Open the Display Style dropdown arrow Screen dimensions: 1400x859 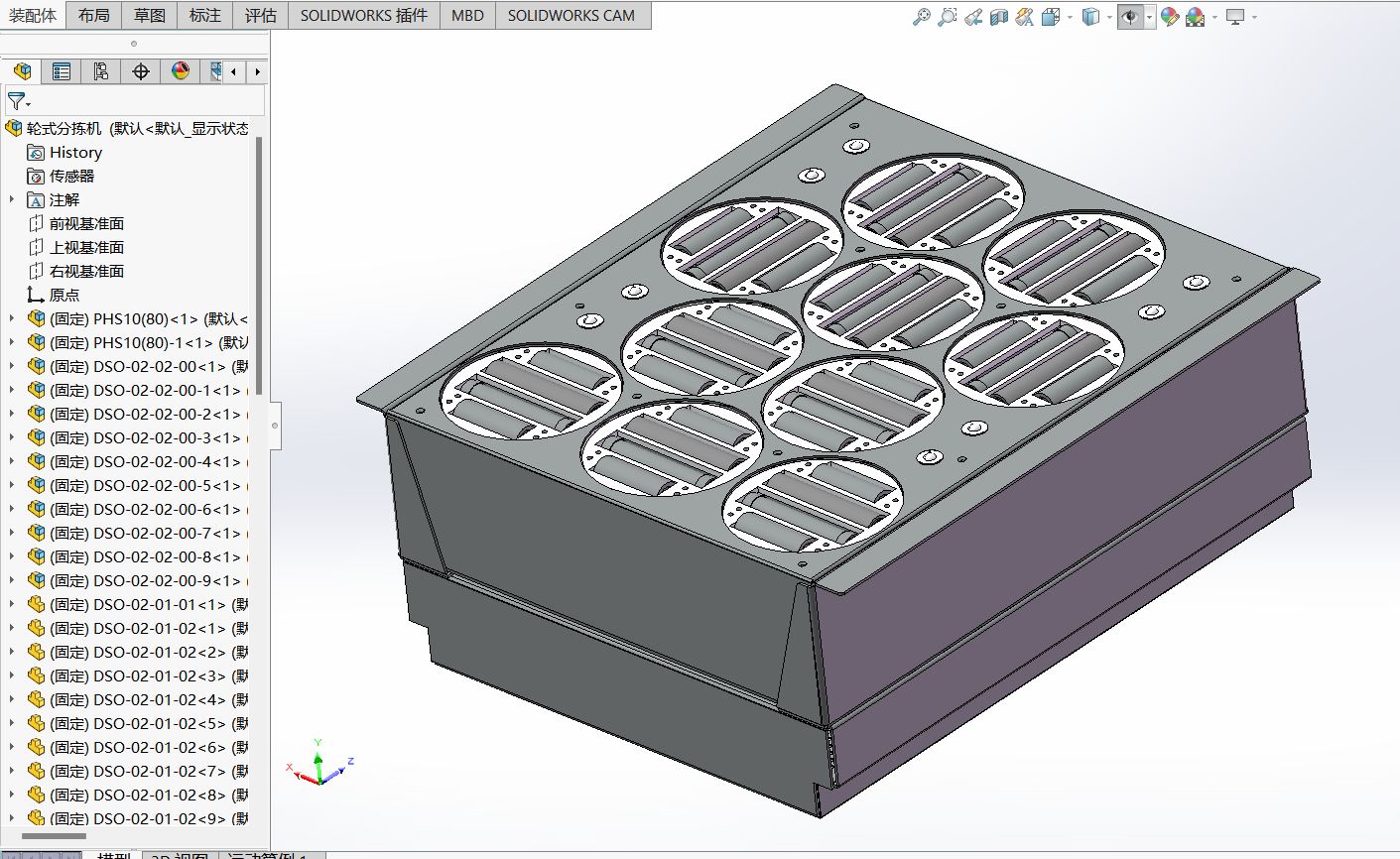click(x=1109, y=17)
